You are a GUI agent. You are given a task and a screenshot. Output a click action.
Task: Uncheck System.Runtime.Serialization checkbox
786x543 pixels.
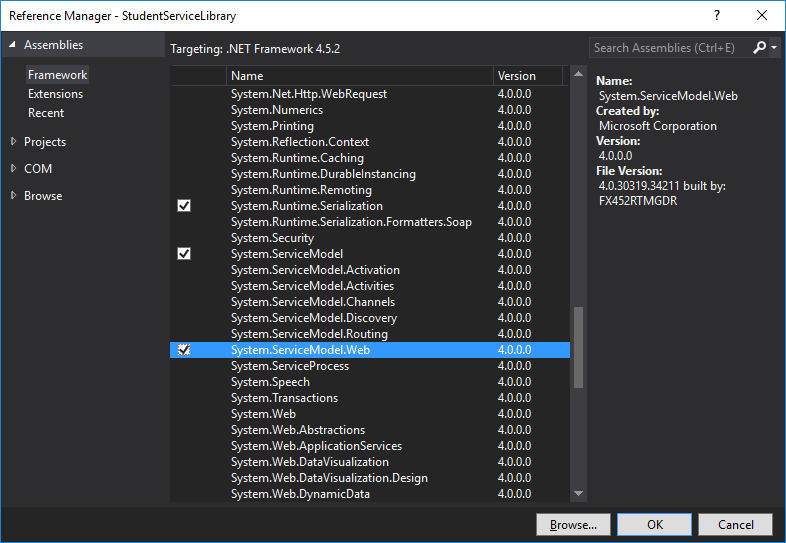[x=184, y=206]
